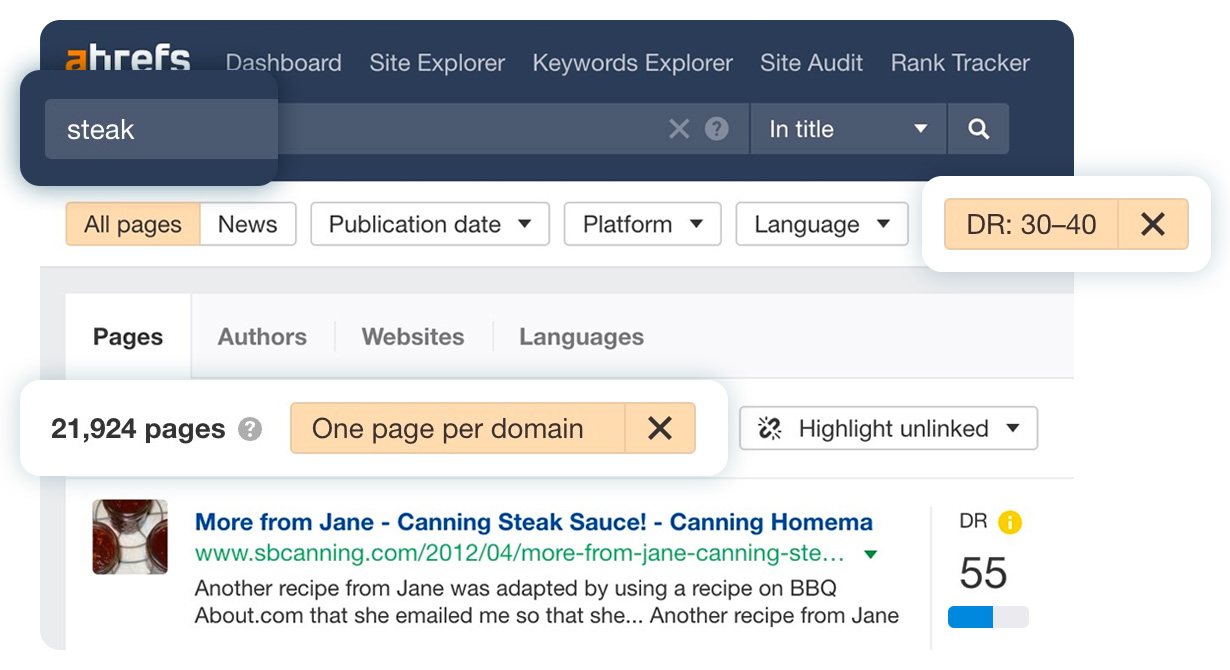Open Keywords Explorer from the navigation

click(x=631, y=62)
